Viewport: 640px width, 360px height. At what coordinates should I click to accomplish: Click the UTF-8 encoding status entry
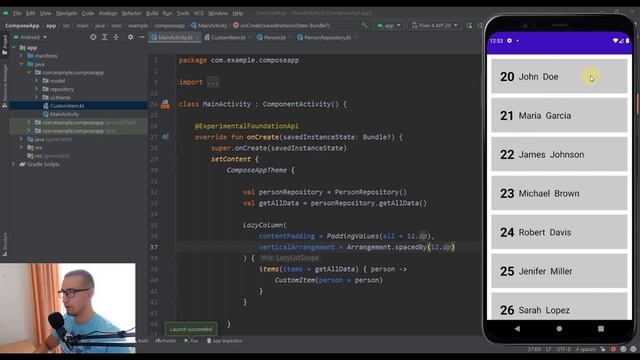(x=563, y=349)
